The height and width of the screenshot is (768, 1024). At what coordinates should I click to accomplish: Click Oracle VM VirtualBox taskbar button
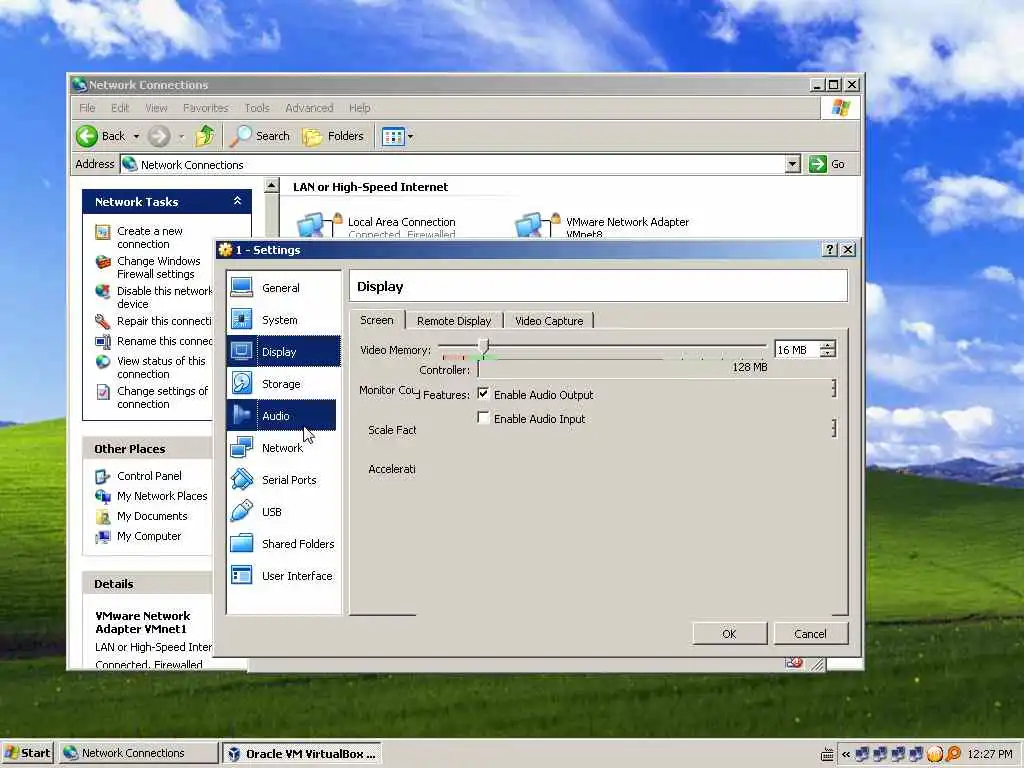coord(302,754)
